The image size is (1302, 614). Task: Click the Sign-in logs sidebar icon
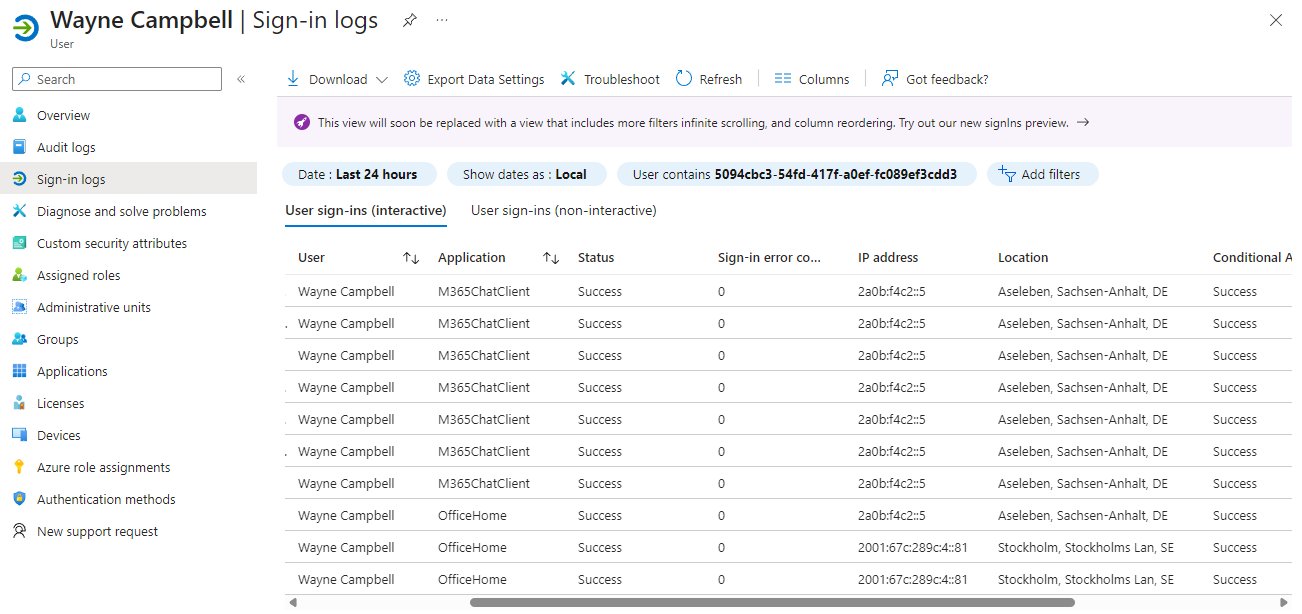click(x=19, y=179)
